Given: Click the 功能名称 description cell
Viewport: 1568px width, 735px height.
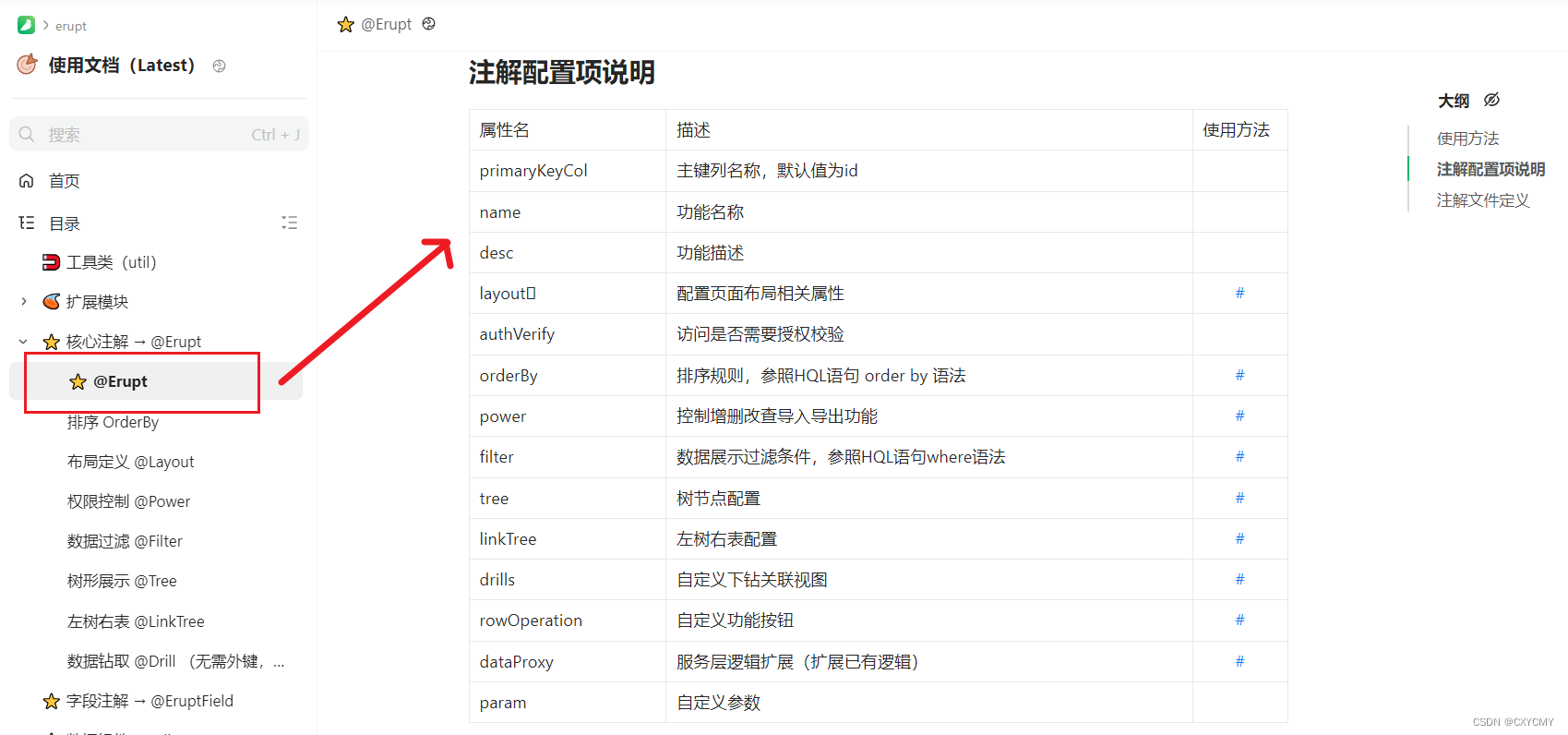Looking at the screenshot, I should [x=929, y=212].
